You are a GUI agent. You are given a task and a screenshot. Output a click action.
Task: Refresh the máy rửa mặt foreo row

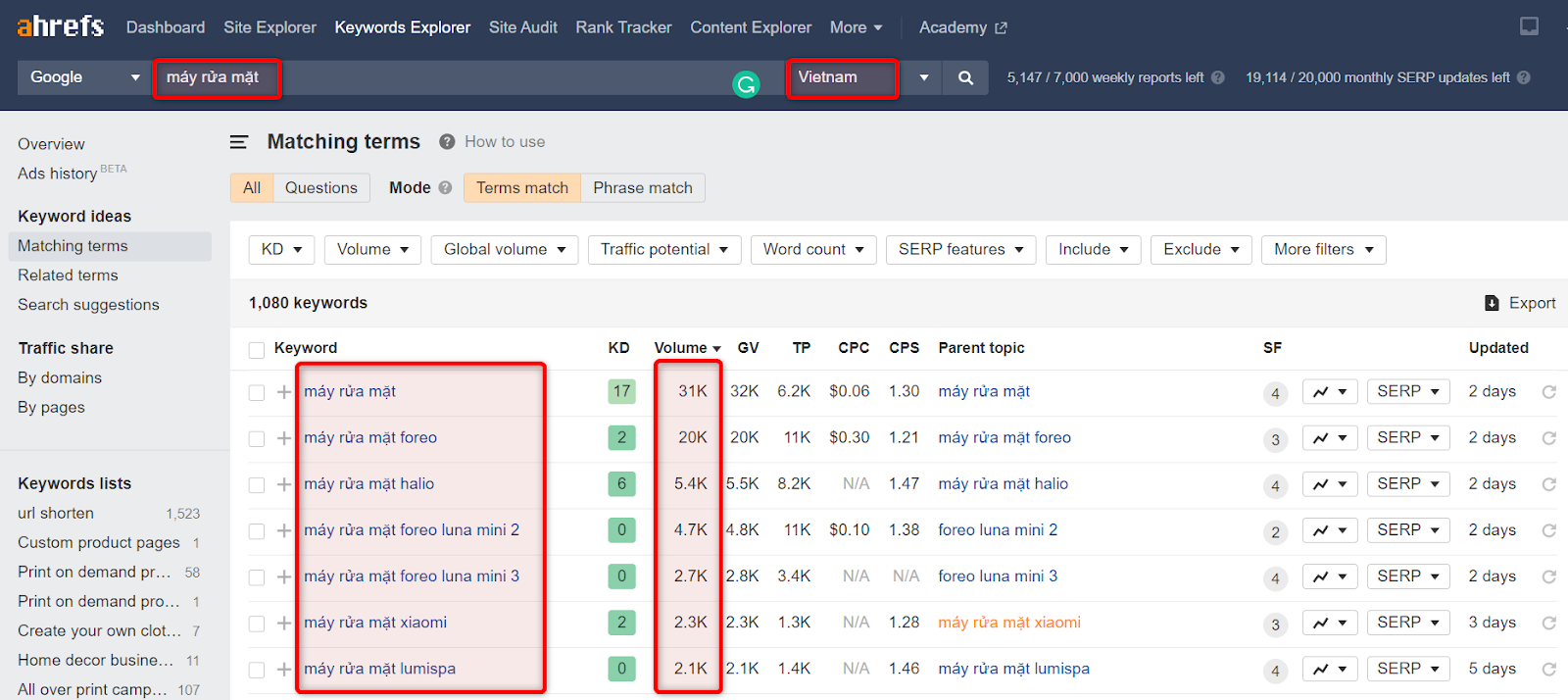point(1549,438)
